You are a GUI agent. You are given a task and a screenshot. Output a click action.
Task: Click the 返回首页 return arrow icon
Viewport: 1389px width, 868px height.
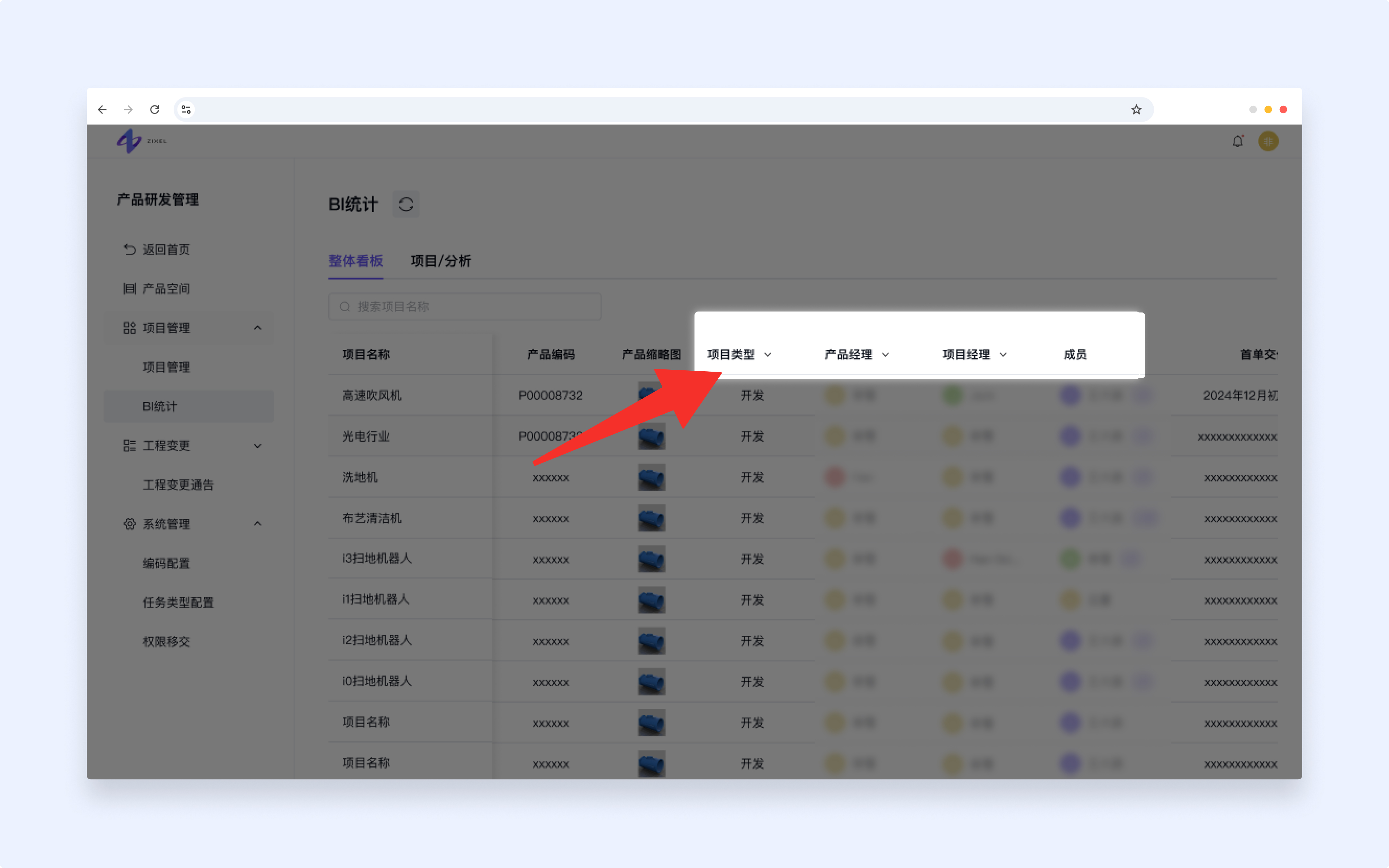pyautogui.click(x=130, y=250)
